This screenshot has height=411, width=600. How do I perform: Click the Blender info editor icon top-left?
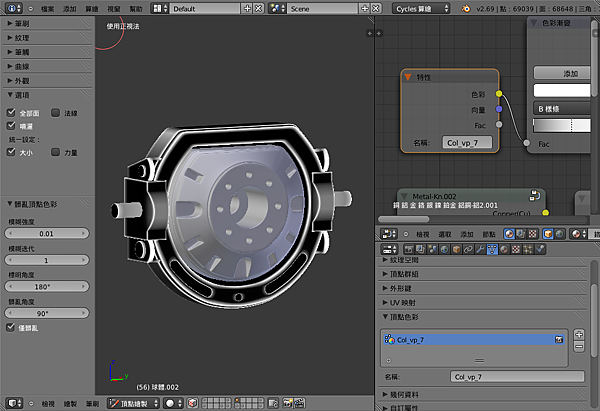pyautogui.click(x=12, y=7)
